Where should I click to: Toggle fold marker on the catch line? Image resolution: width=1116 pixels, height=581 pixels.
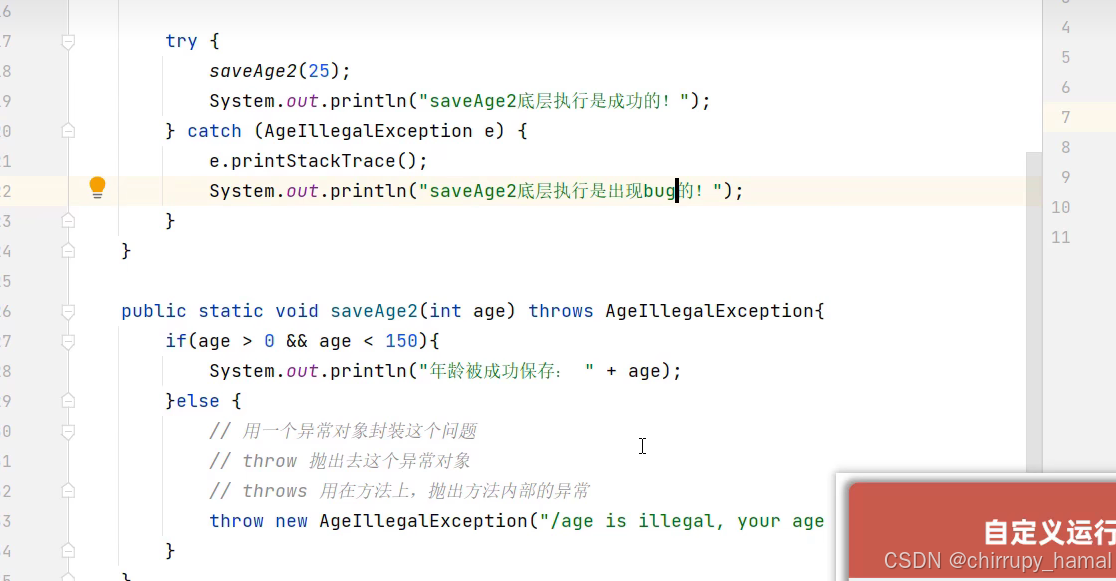tap(68, 131)
